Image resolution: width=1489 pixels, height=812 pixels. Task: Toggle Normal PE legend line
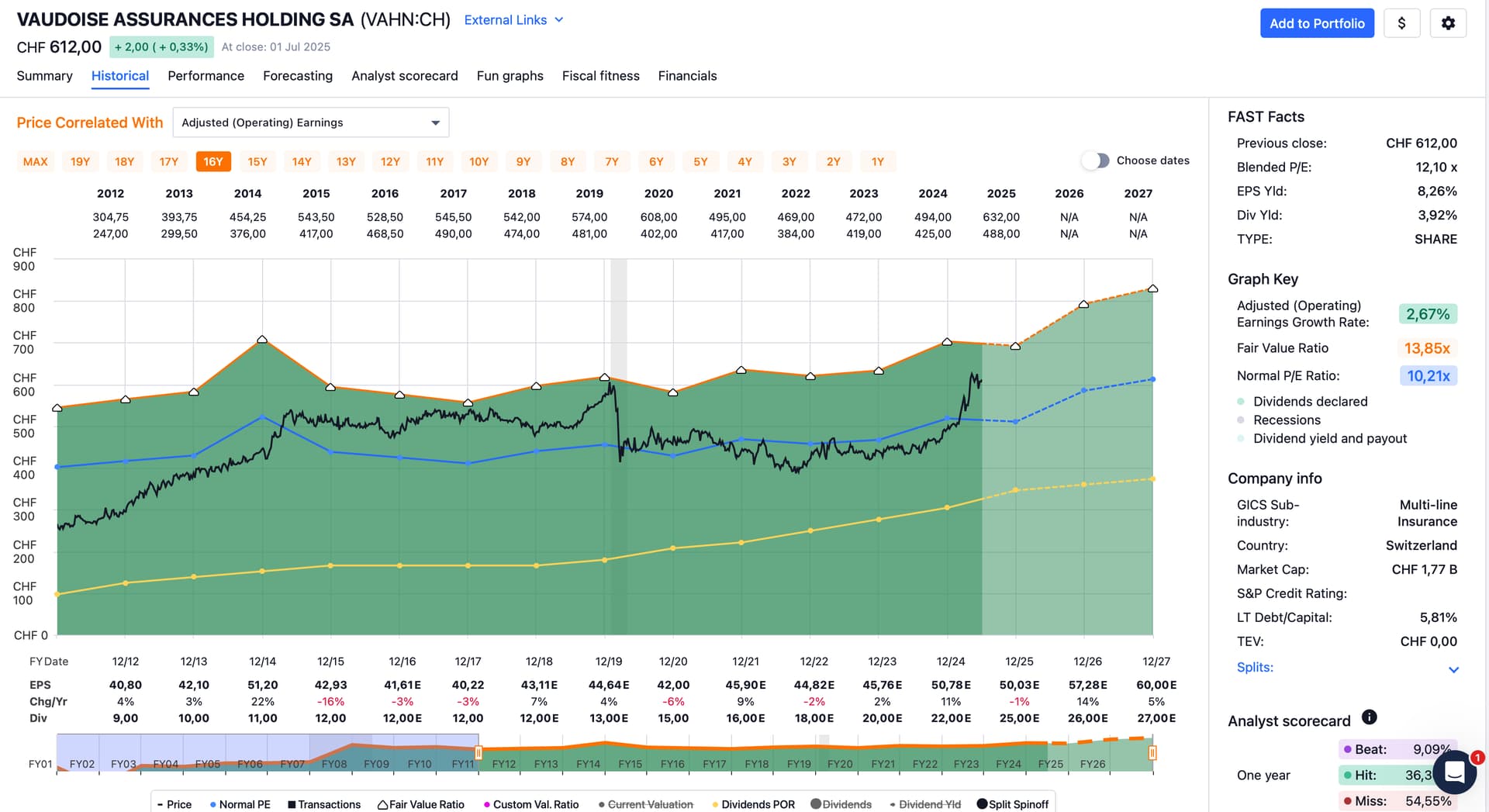click(240, 804)
